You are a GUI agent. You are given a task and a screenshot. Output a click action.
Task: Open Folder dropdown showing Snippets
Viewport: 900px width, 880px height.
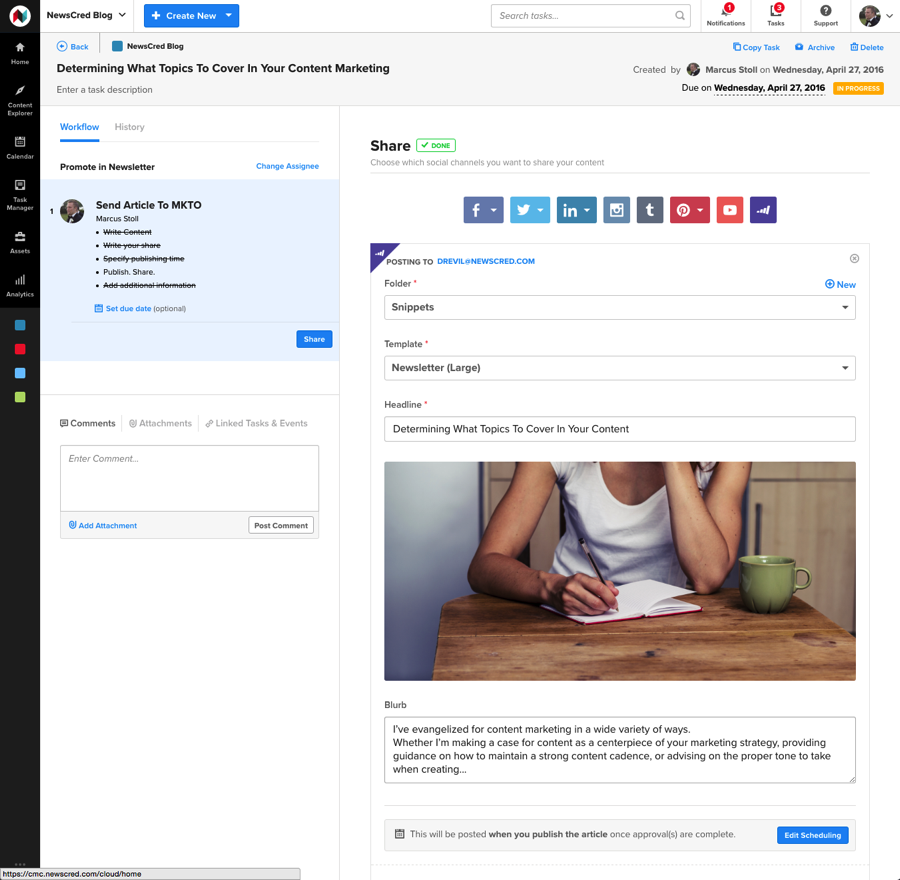(619, 308)
